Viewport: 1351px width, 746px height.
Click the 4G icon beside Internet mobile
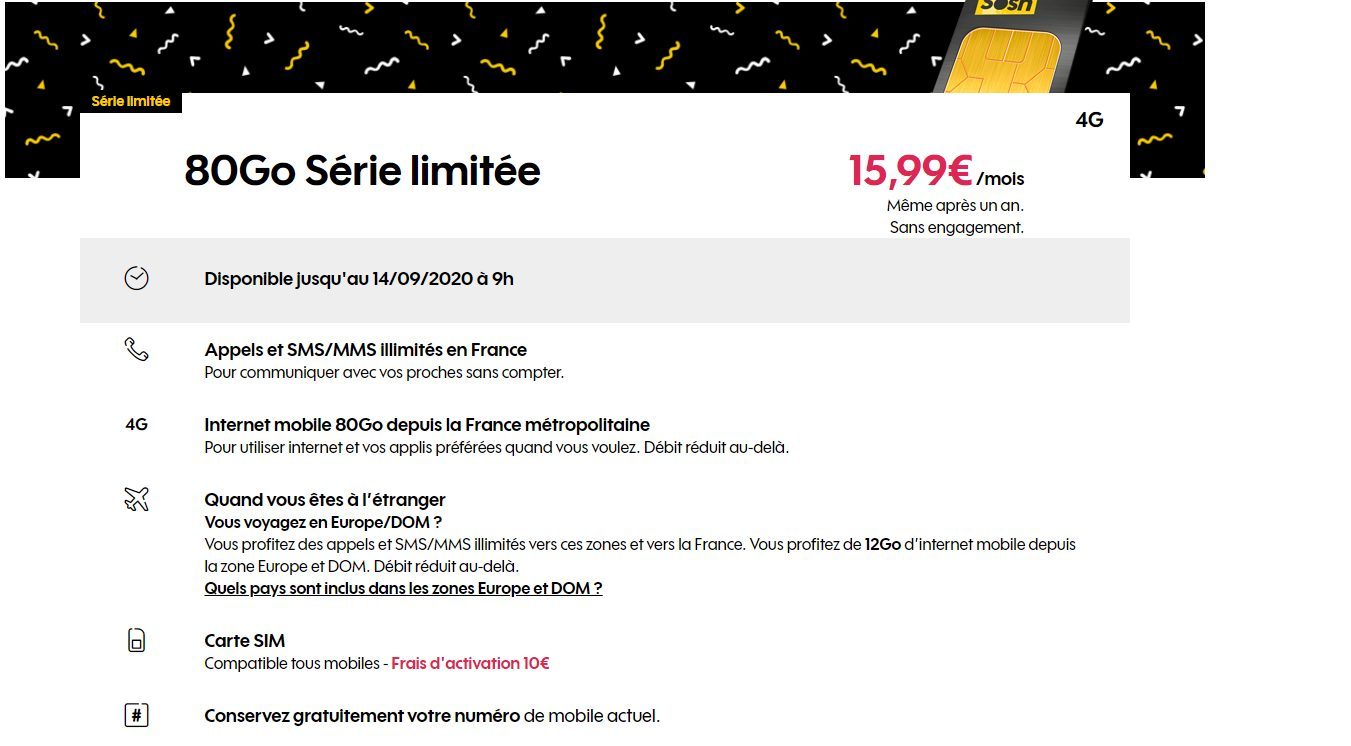coord(136,424)
